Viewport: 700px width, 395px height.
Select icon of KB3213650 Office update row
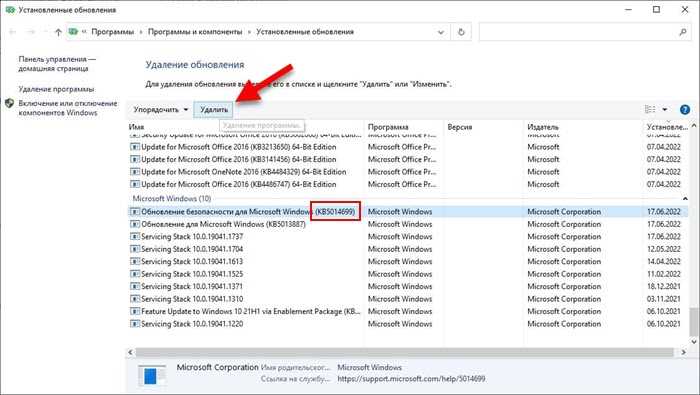tap(134, 147)
